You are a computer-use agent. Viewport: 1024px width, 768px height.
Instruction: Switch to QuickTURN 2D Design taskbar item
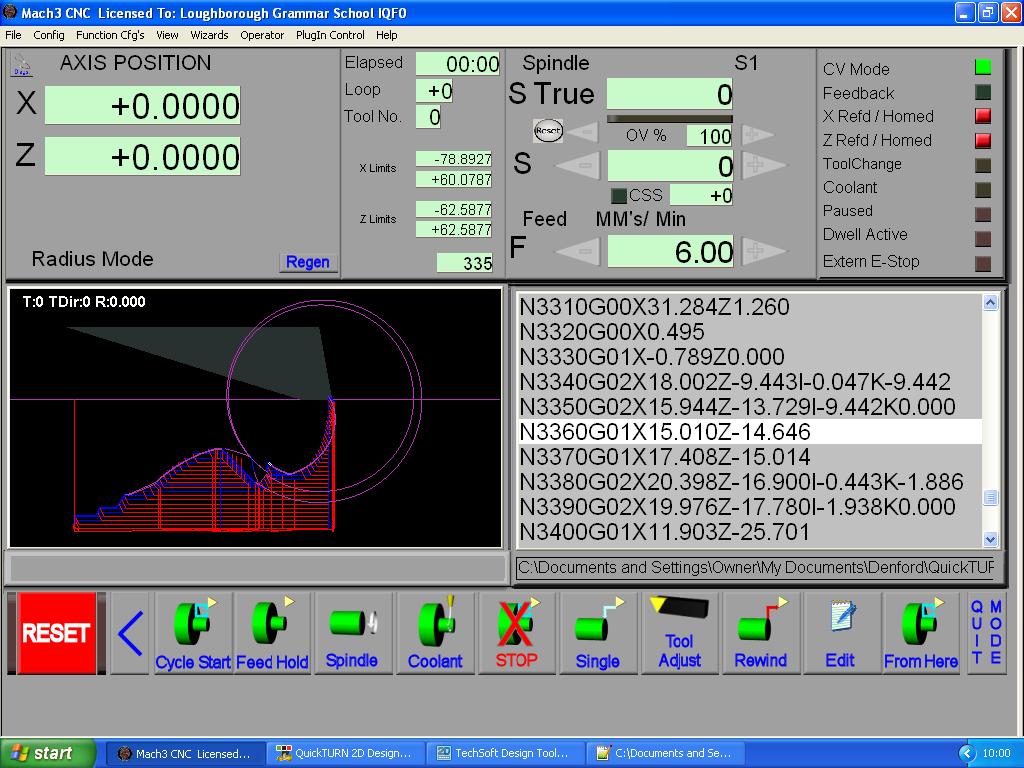coord(345,753)
